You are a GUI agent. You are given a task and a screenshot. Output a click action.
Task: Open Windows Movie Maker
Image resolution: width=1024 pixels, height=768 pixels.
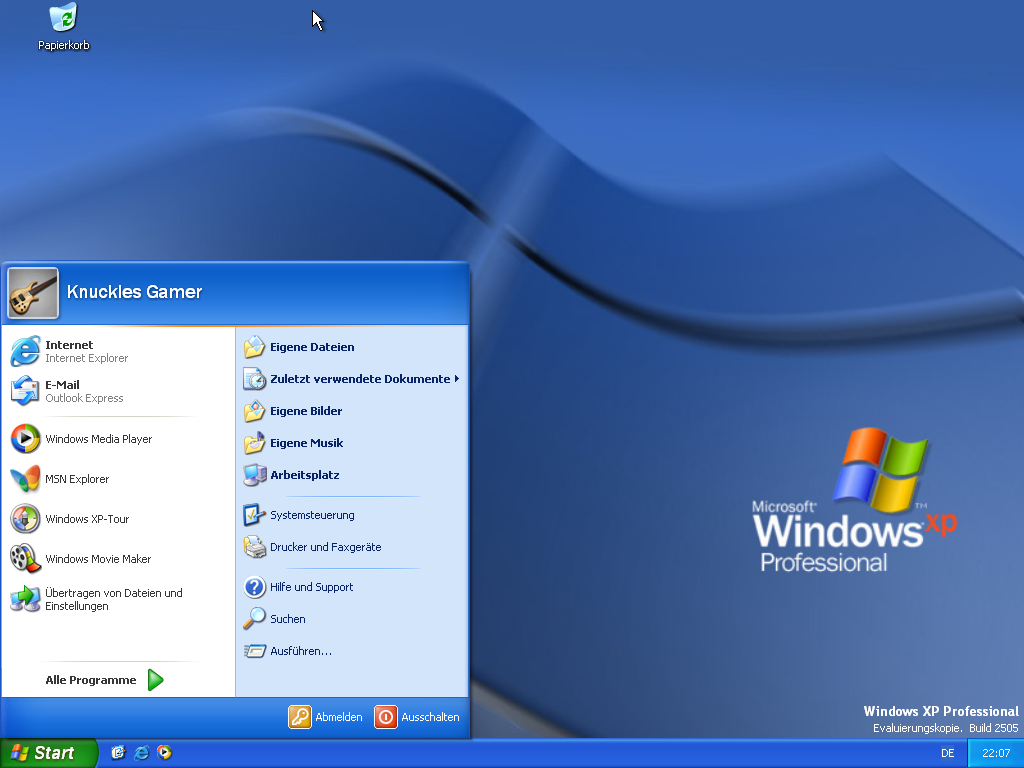(98, 559)
